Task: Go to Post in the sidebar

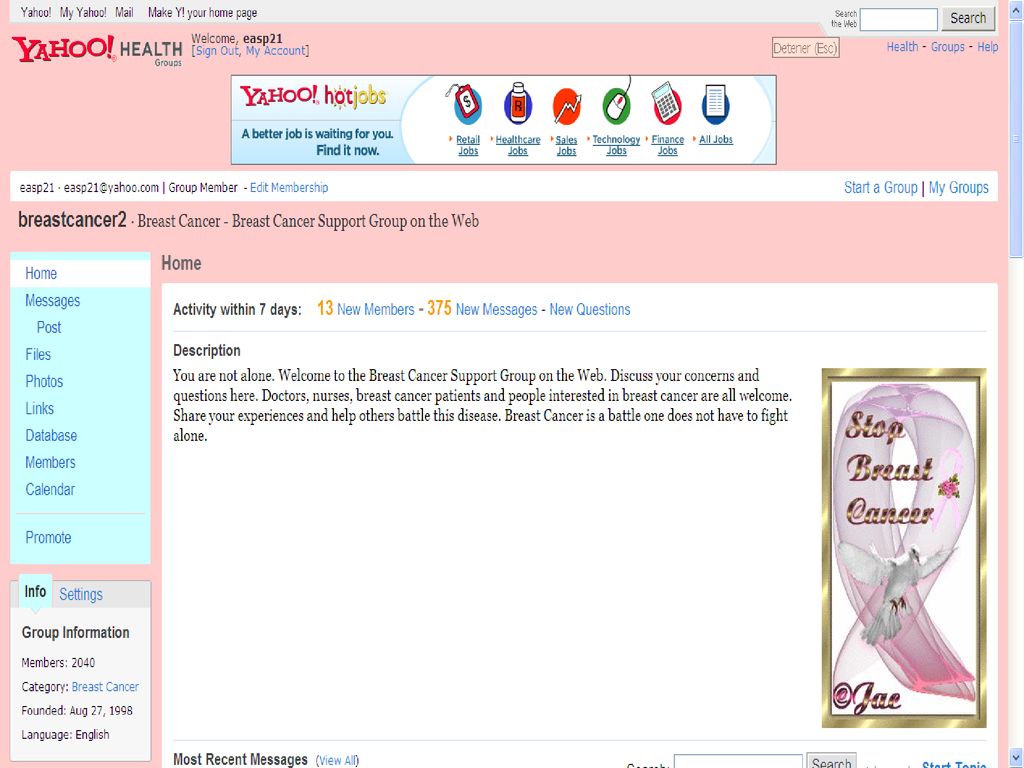Action: point(49,327)
